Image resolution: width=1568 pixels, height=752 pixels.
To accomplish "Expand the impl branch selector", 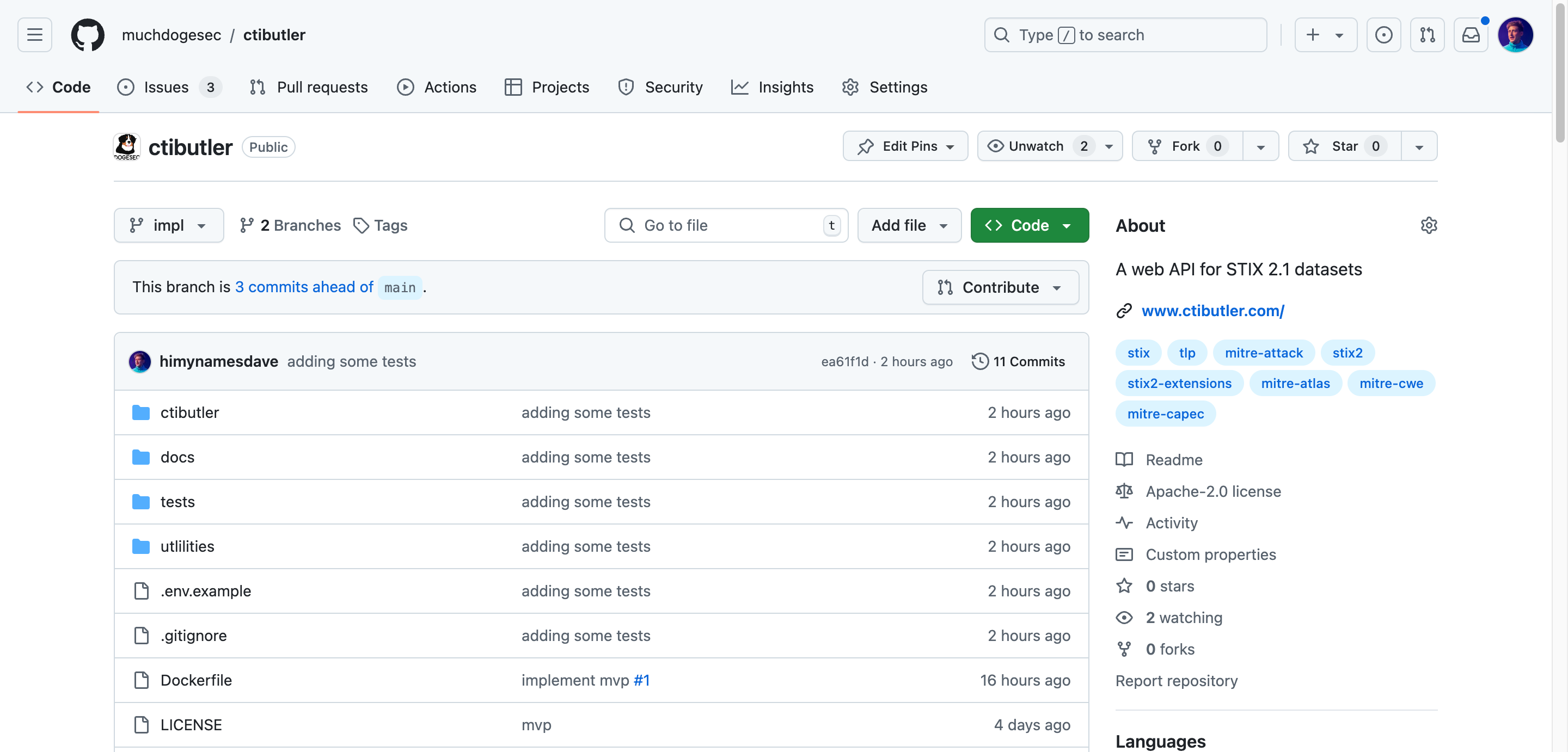I will click(x=169, y=225).
